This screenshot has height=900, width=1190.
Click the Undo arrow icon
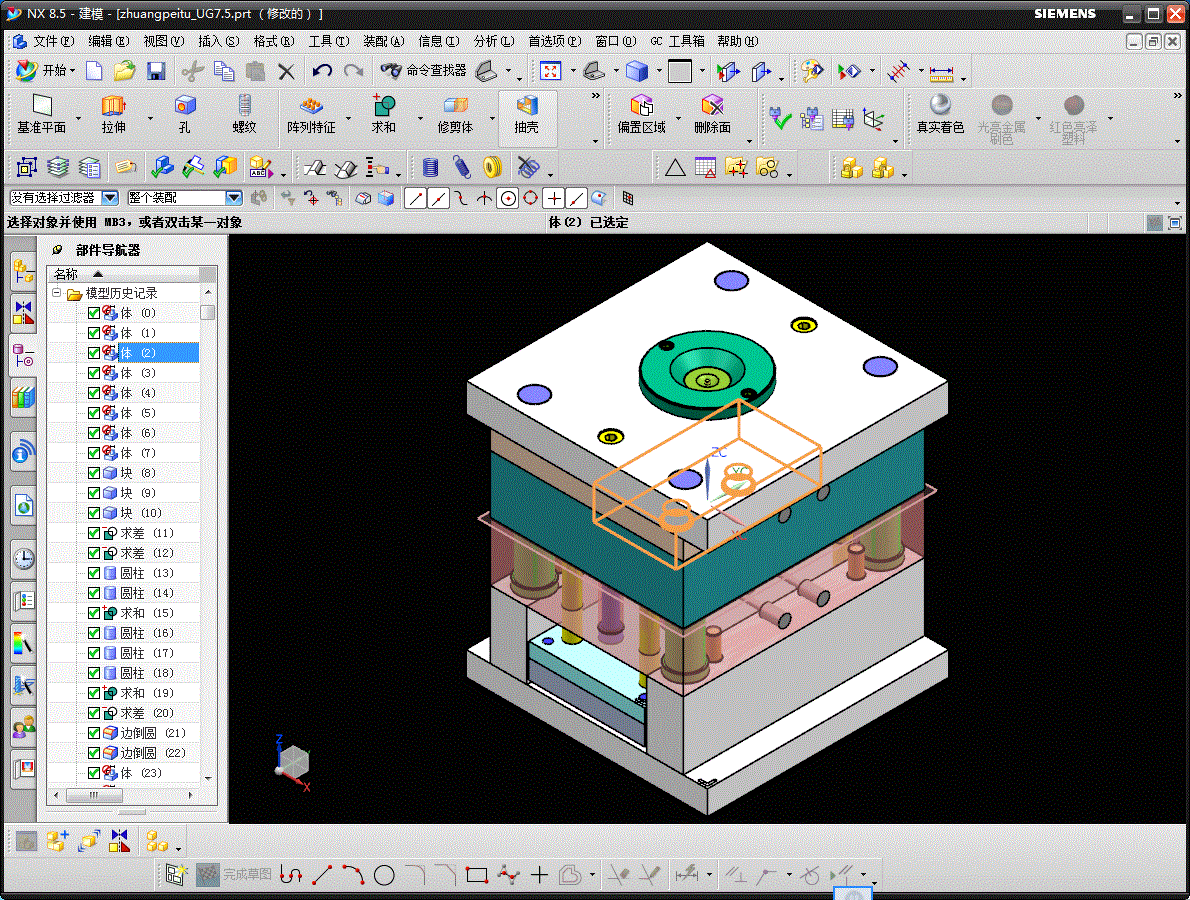tap(322, 71)
